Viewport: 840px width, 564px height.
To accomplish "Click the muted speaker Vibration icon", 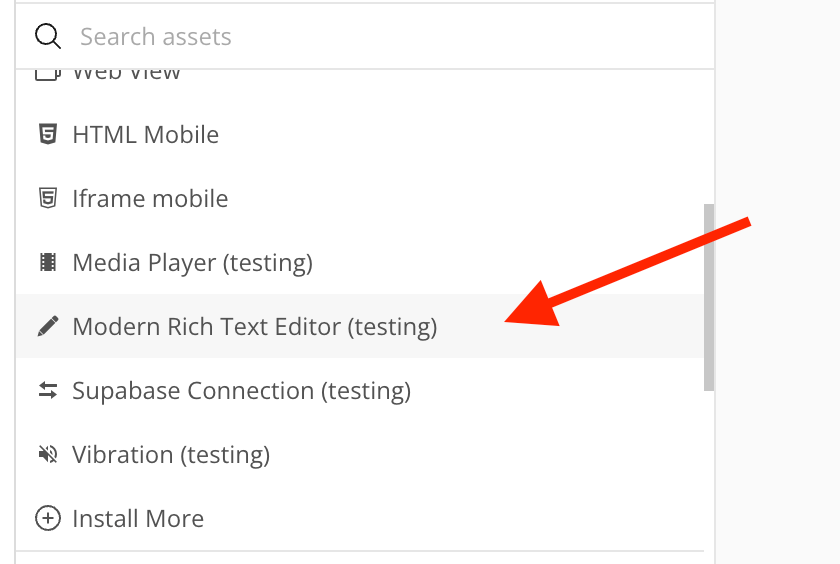I will point(47,455).
